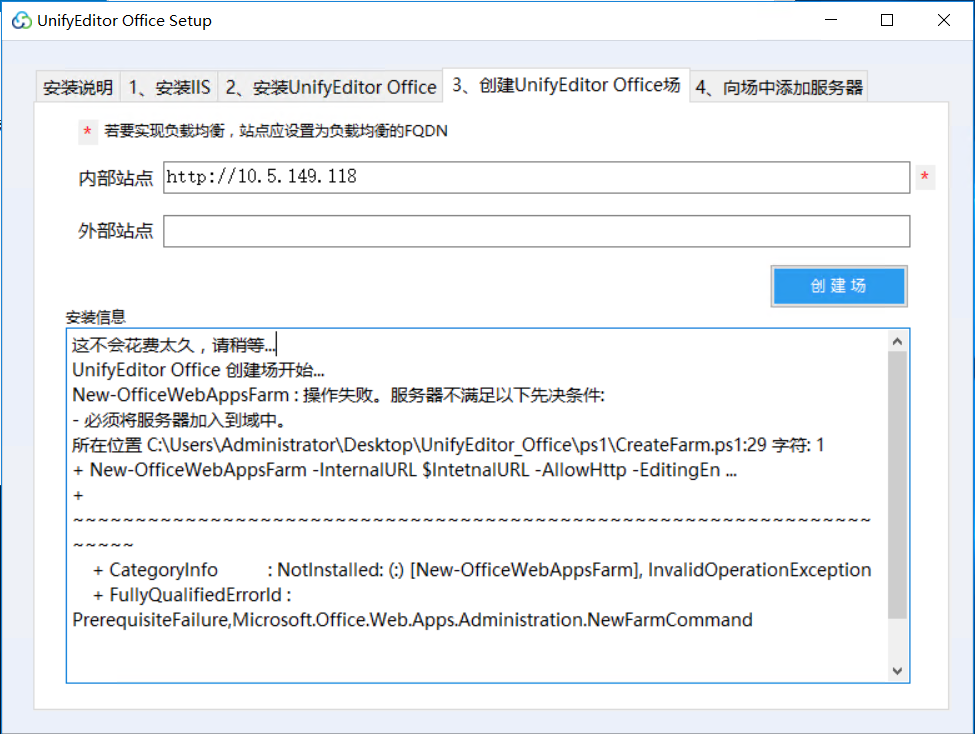Click the '+ CategoryInfo' line in log

482,570
